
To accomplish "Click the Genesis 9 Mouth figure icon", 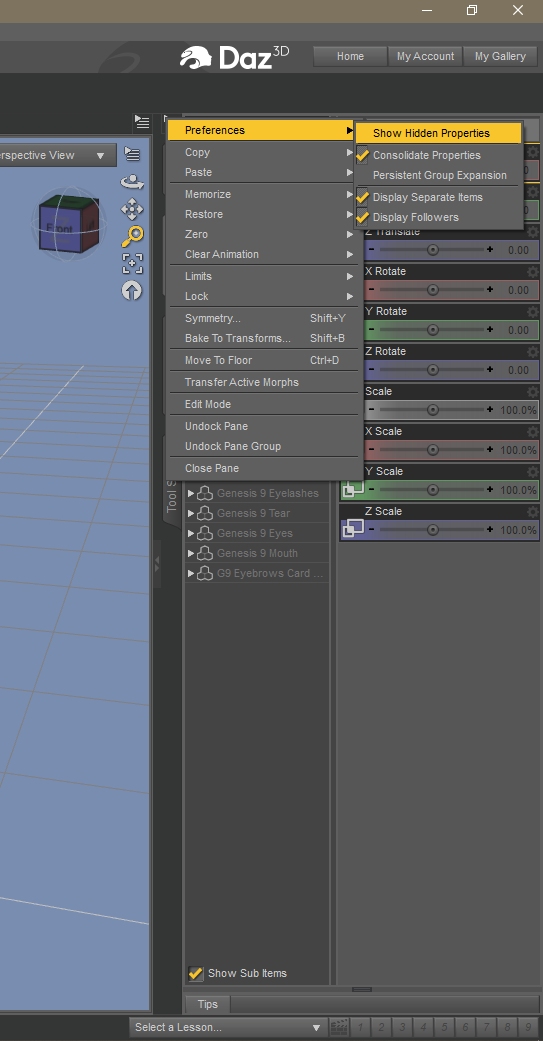I will [205, 553].
